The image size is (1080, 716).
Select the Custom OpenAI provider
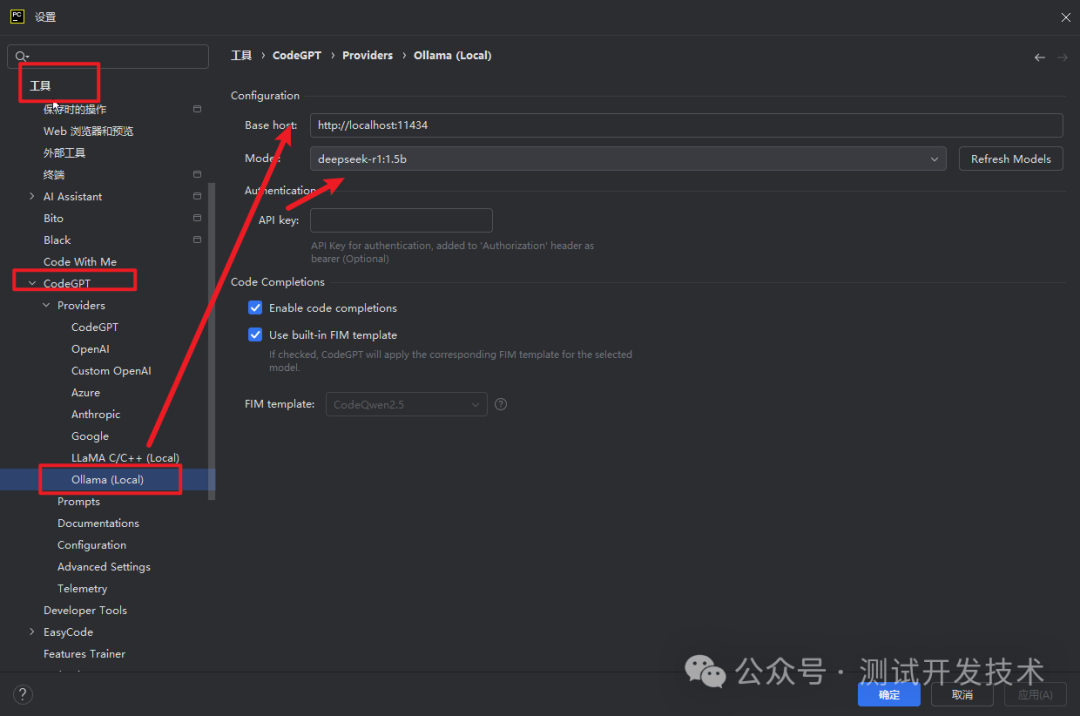[111, 370]
